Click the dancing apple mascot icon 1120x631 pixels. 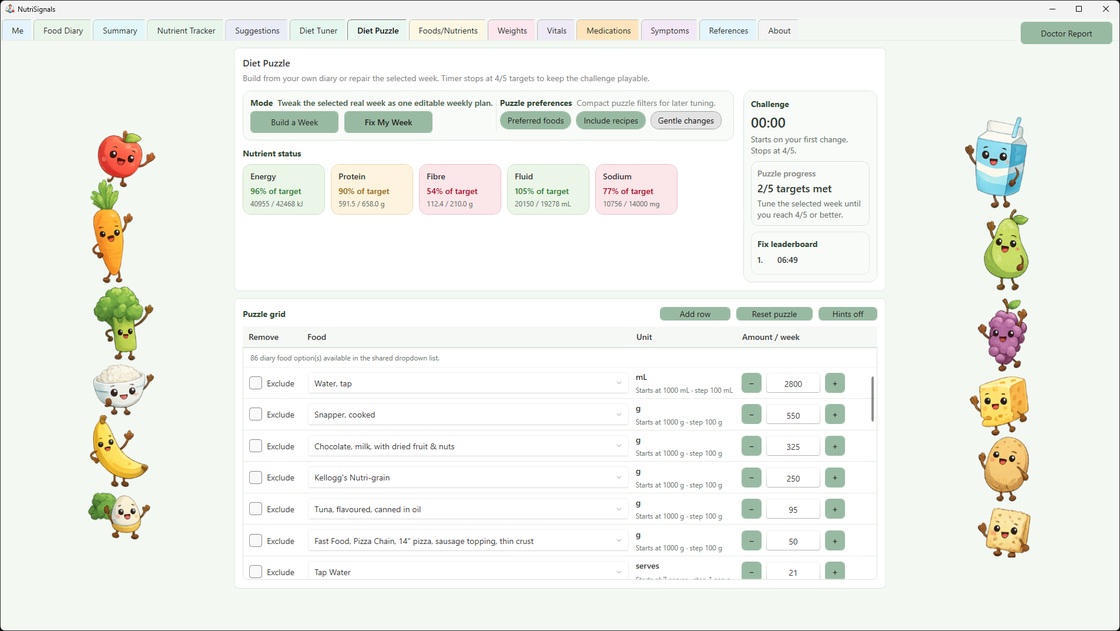120,158
